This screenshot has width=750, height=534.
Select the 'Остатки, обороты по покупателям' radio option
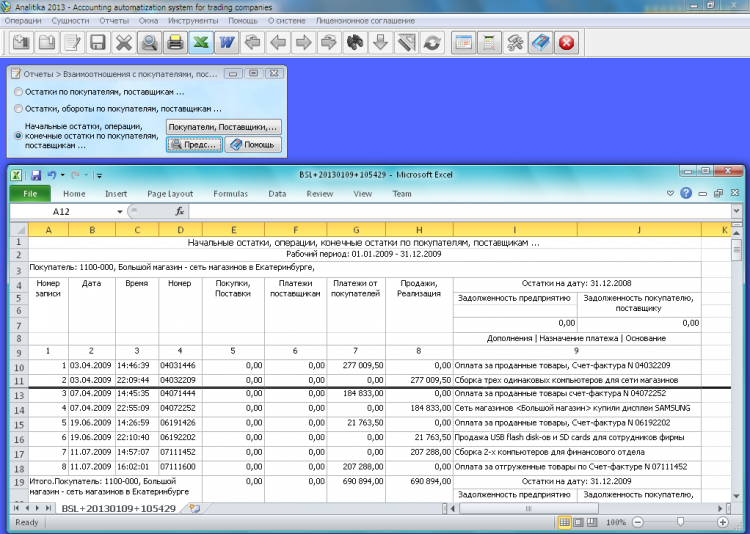[x=18, y=109]
